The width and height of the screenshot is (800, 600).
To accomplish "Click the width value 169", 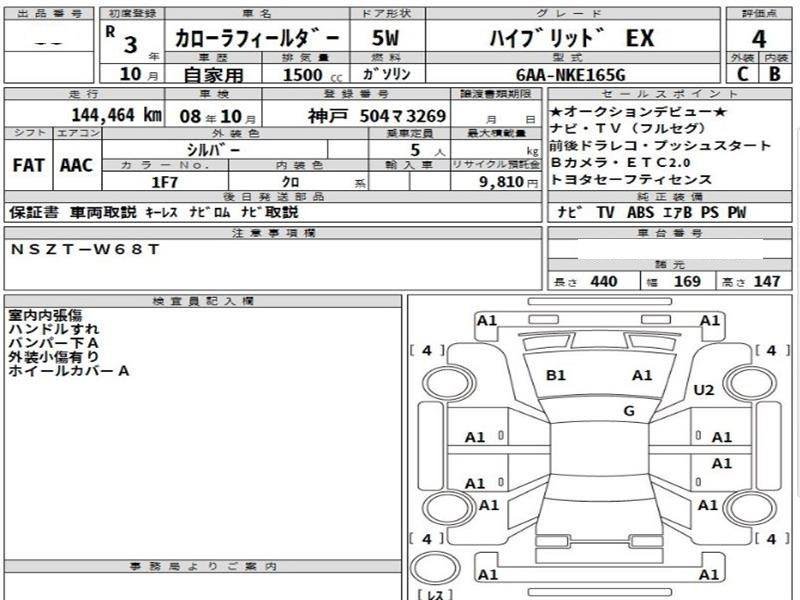I will click(687, 282).
